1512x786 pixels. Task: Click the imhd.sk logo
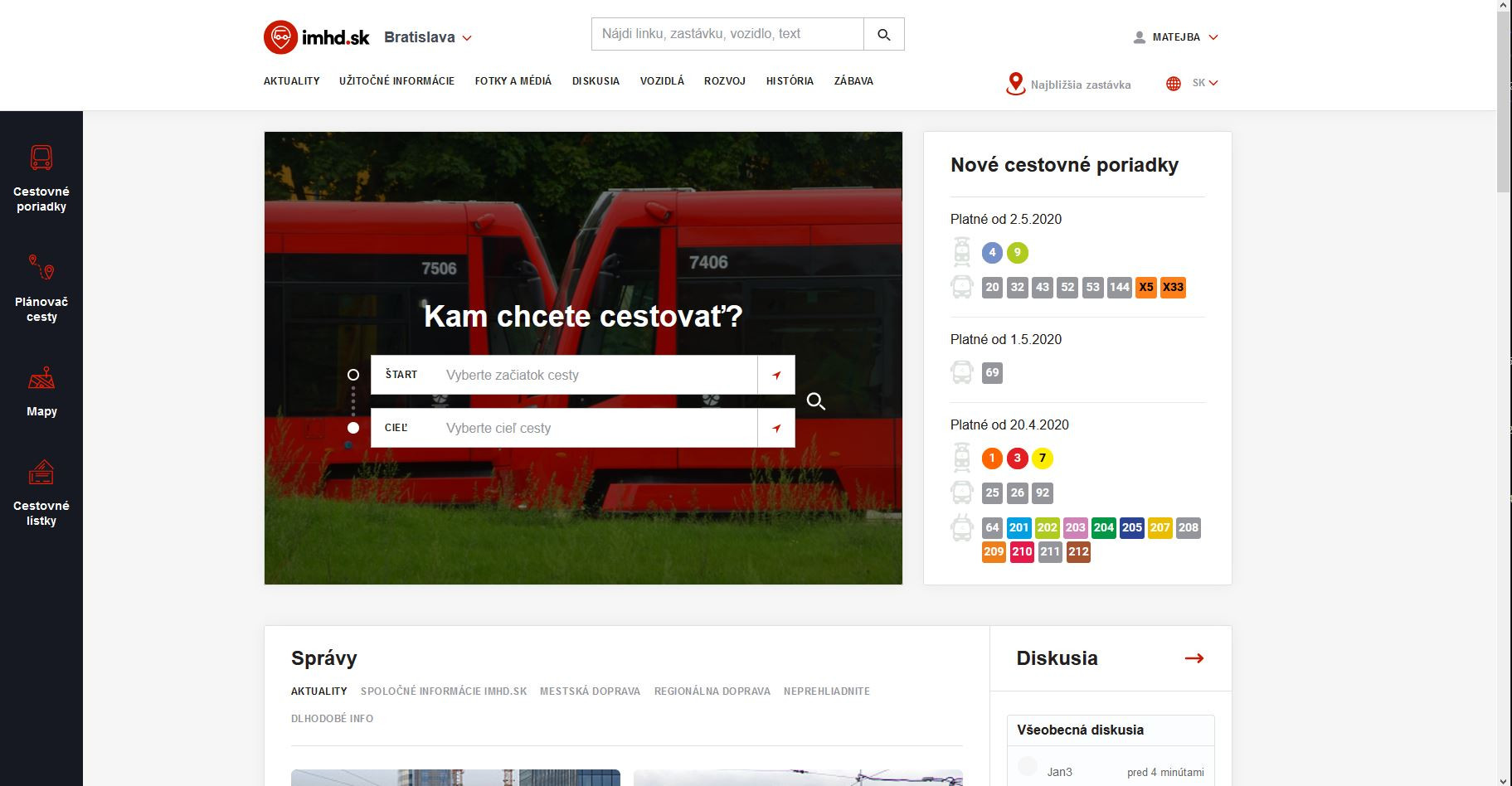point(317,37)
